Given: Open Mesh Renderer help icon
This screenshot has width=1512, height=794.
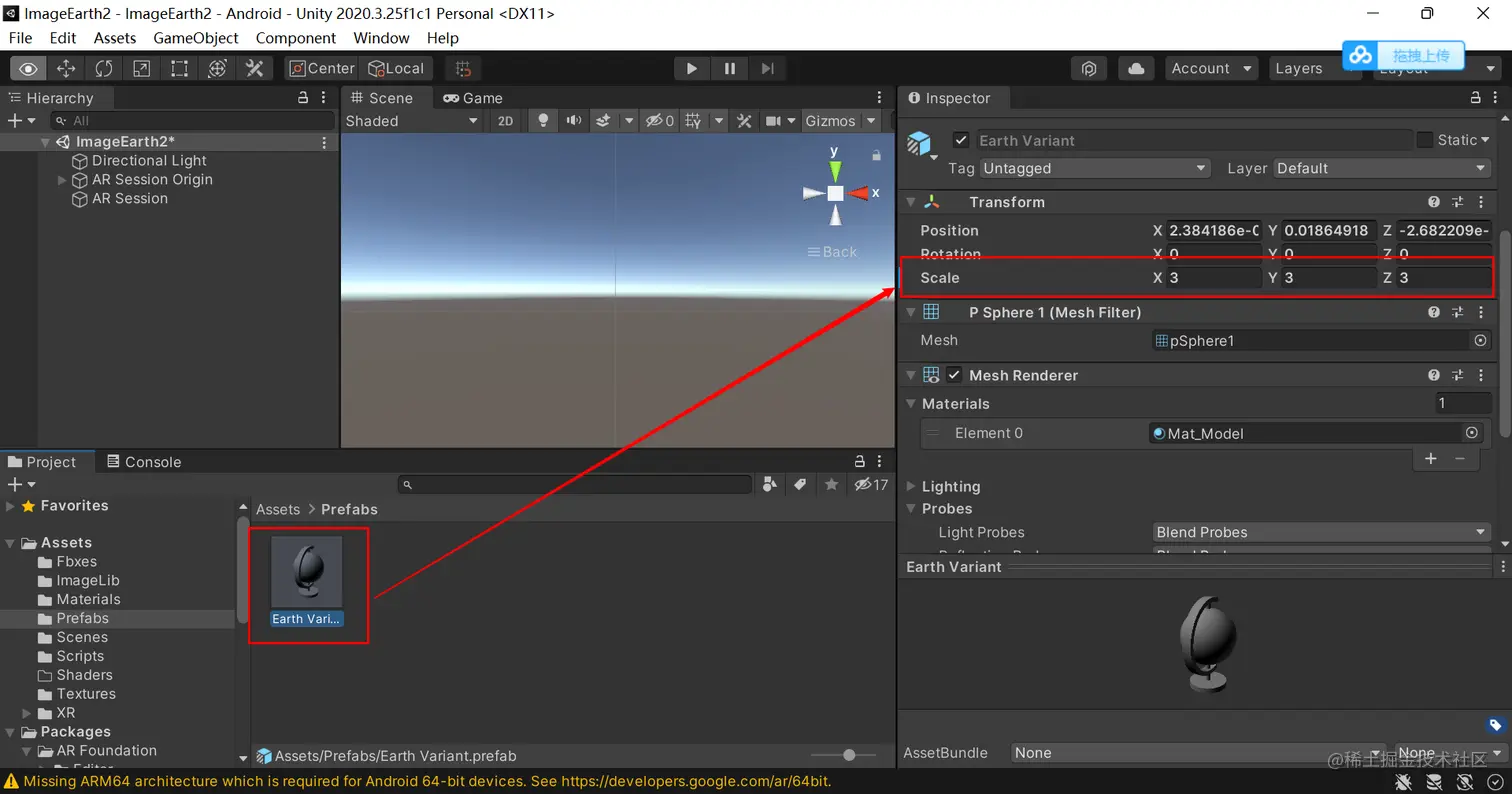Looking at the screenshot, I should [x=1434, y=376].
